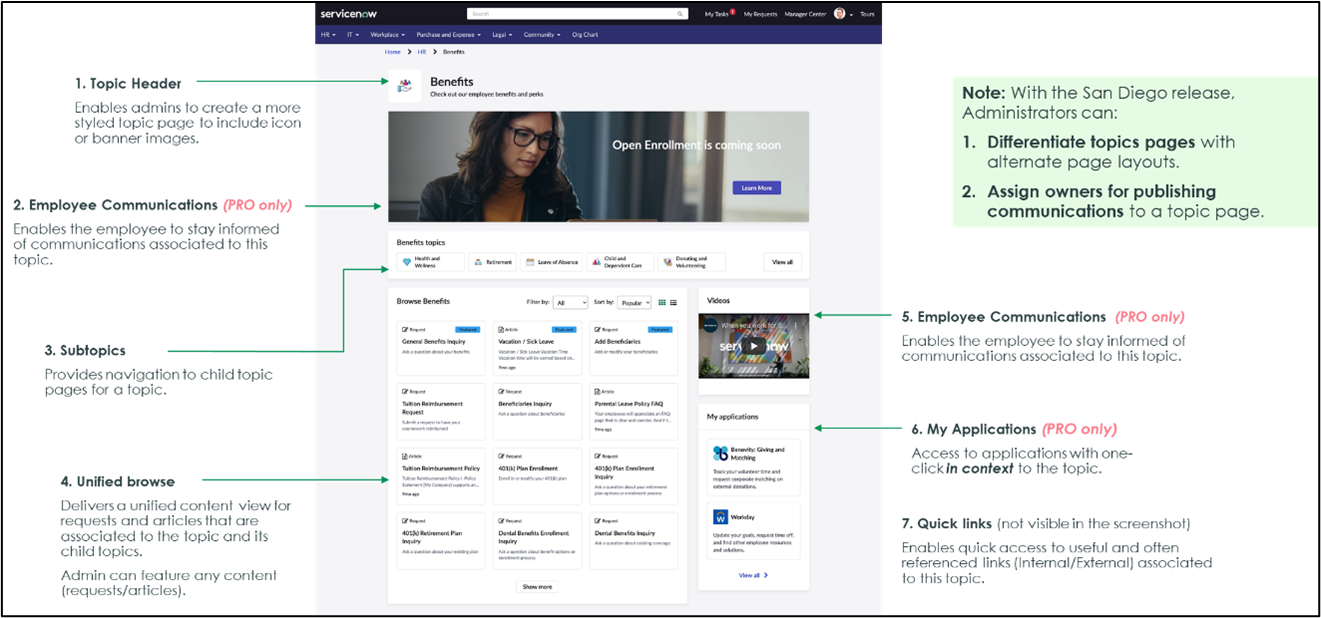Open the Filter by dropdown

coord(570,301)
